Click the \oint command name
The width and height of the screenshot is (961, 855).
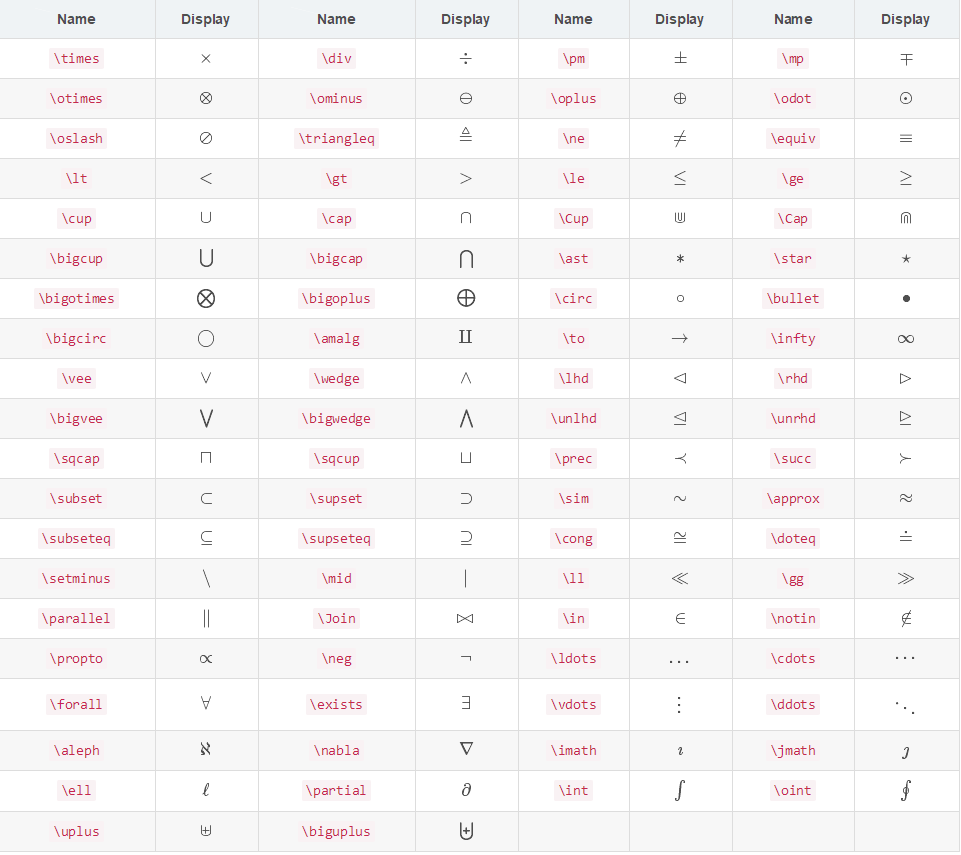(792, 791)
